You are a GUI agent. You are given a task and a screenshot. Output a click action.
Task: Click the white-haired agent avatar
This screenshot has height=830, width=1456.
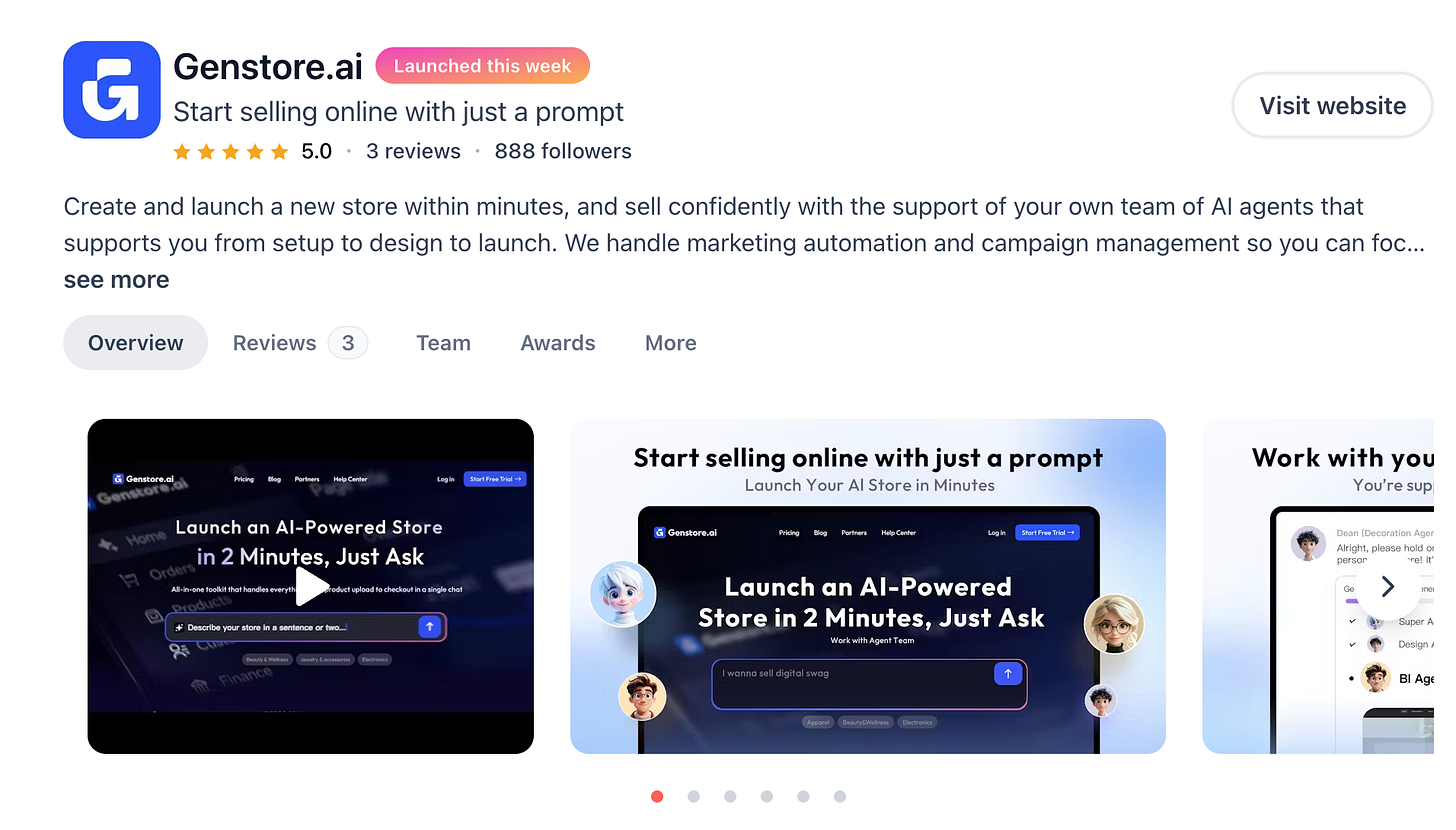[x=623, y=593]
